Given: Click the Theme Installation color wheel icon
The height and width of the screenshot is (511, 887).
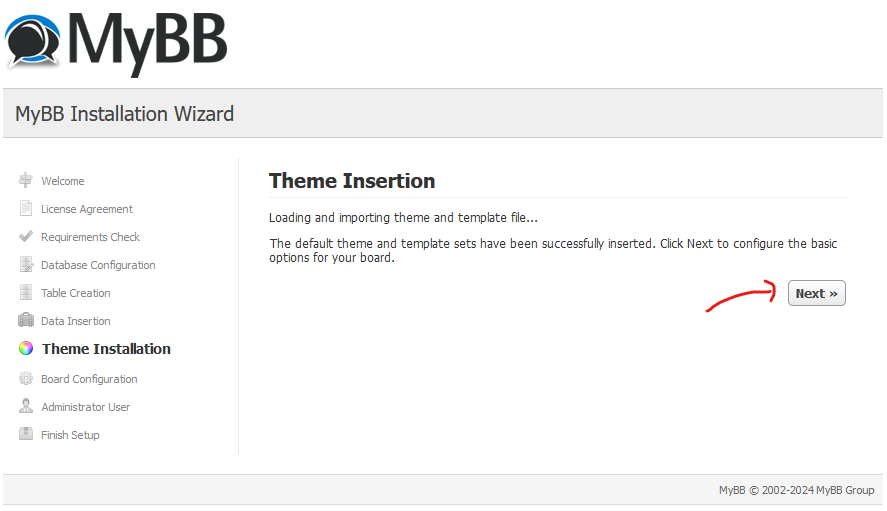Looking at the screenshot, I should pyautogui.click(x=26, y=349).
